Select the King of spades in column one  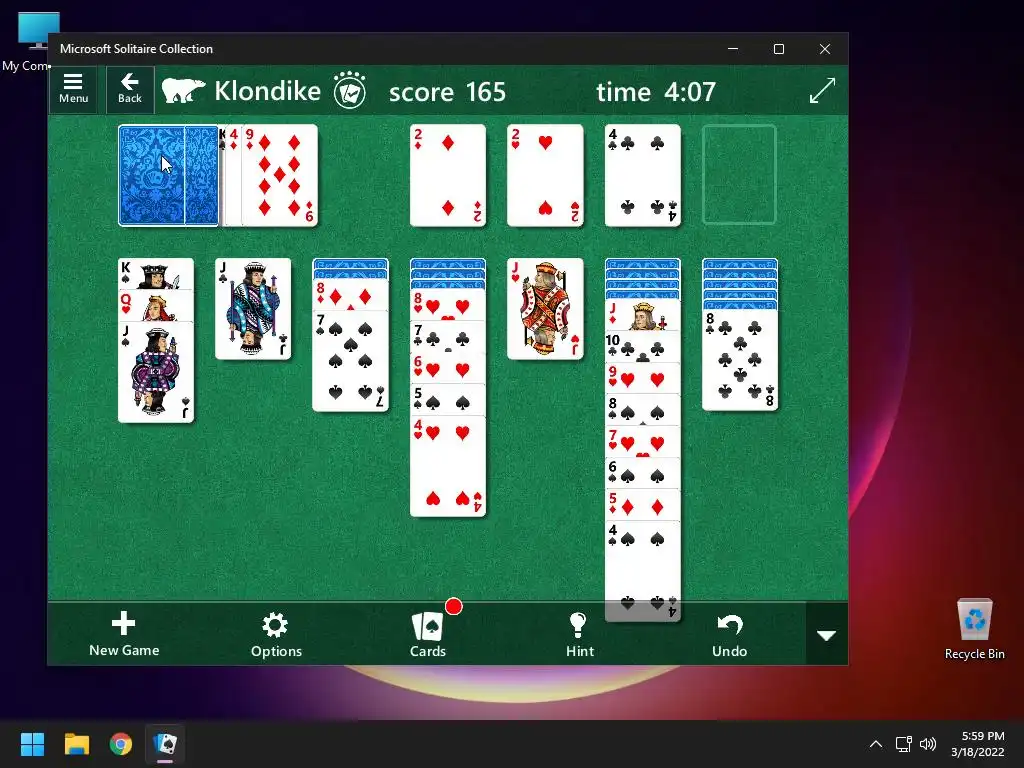click(x=155, y=274)
